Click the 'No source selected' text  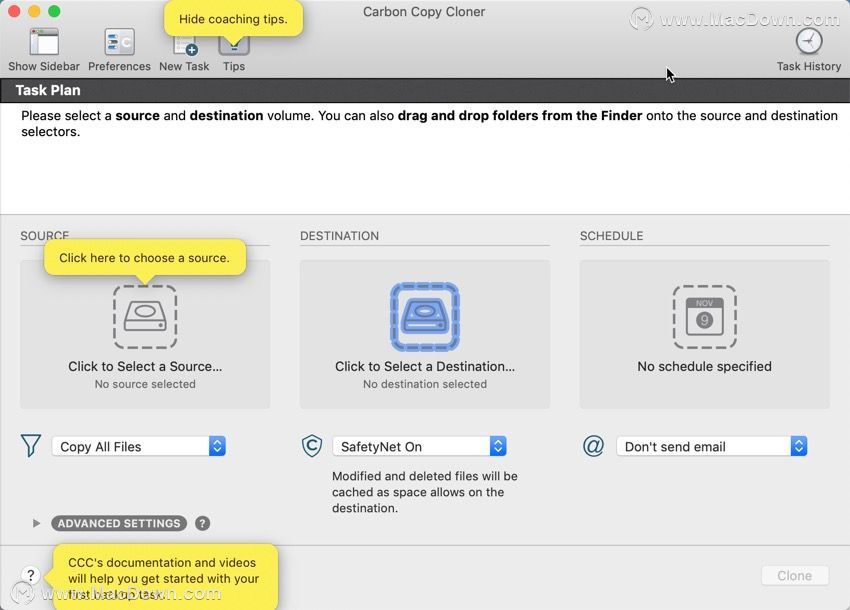pyautogui.click(x=145, y=384)
